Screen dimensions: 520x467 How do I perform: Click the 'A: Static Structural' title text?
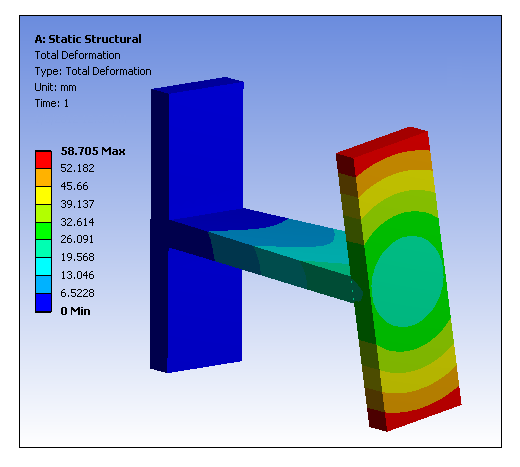(88, 39)
